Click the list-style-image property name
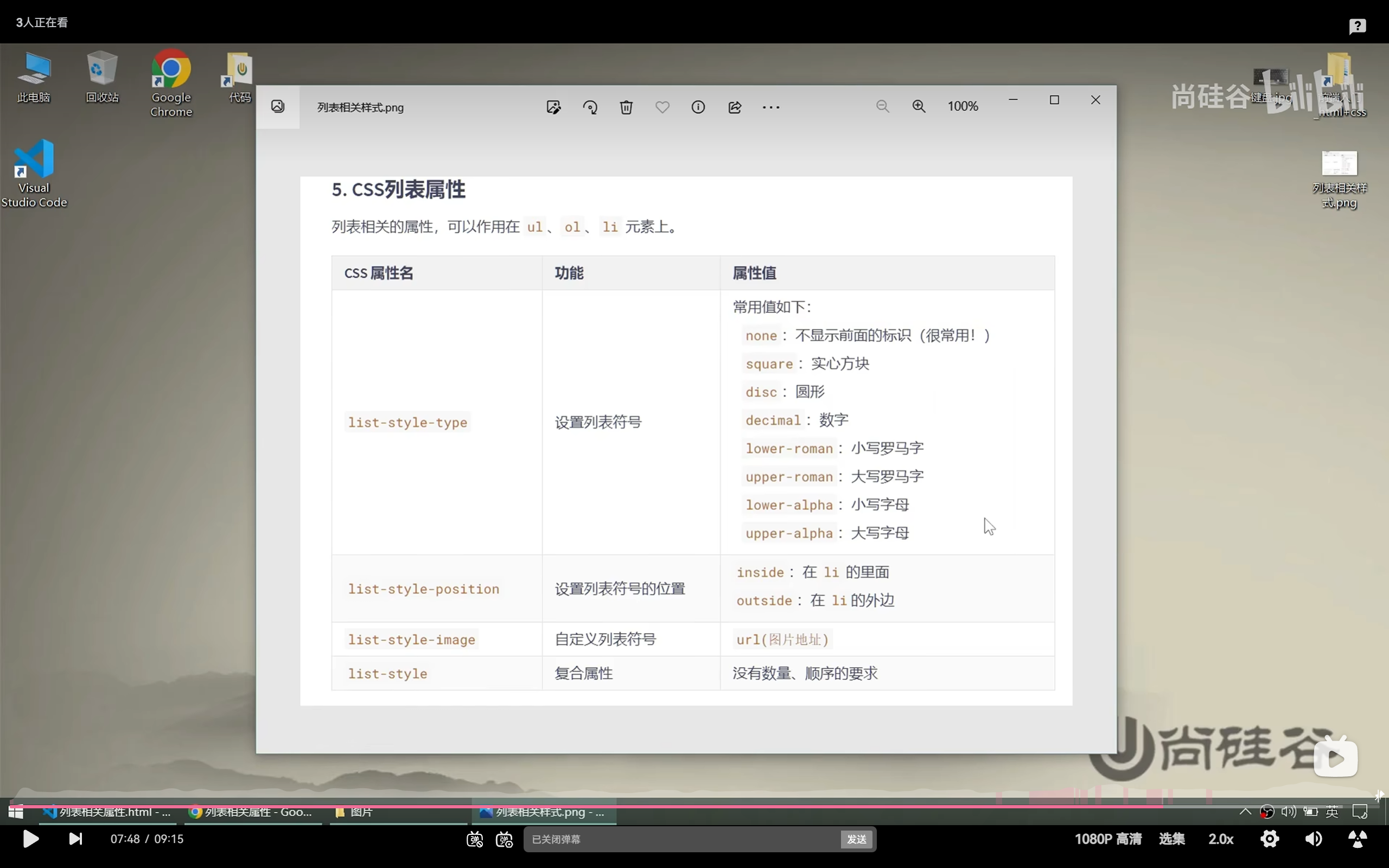Screen dimensions: 1389x868 pos(411,640)
